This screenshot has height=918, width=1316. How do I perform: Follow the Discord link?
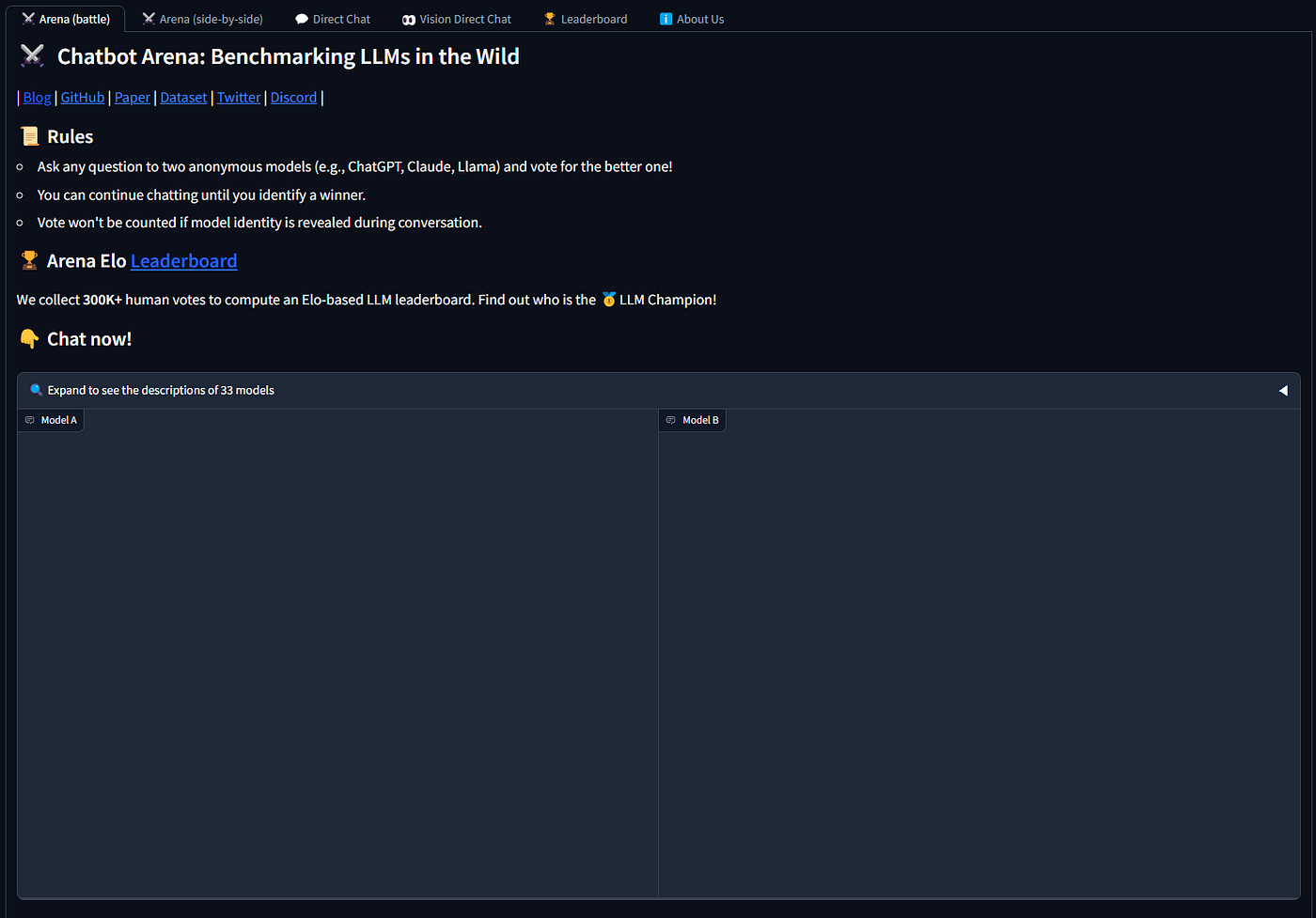point(293,97)
